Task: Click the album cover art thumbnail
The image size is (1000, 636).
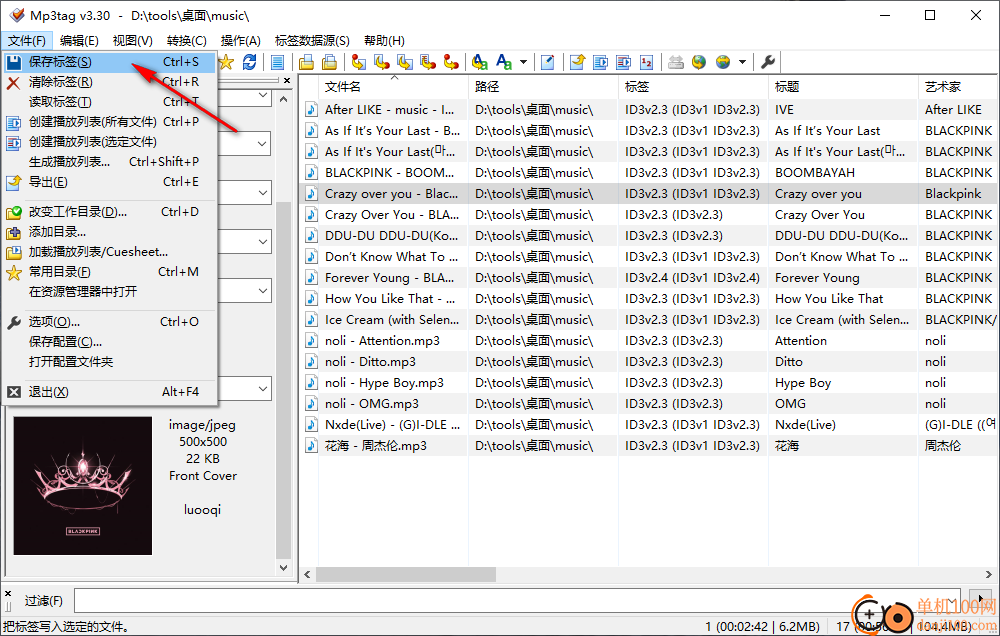Action: click(83, 485)
